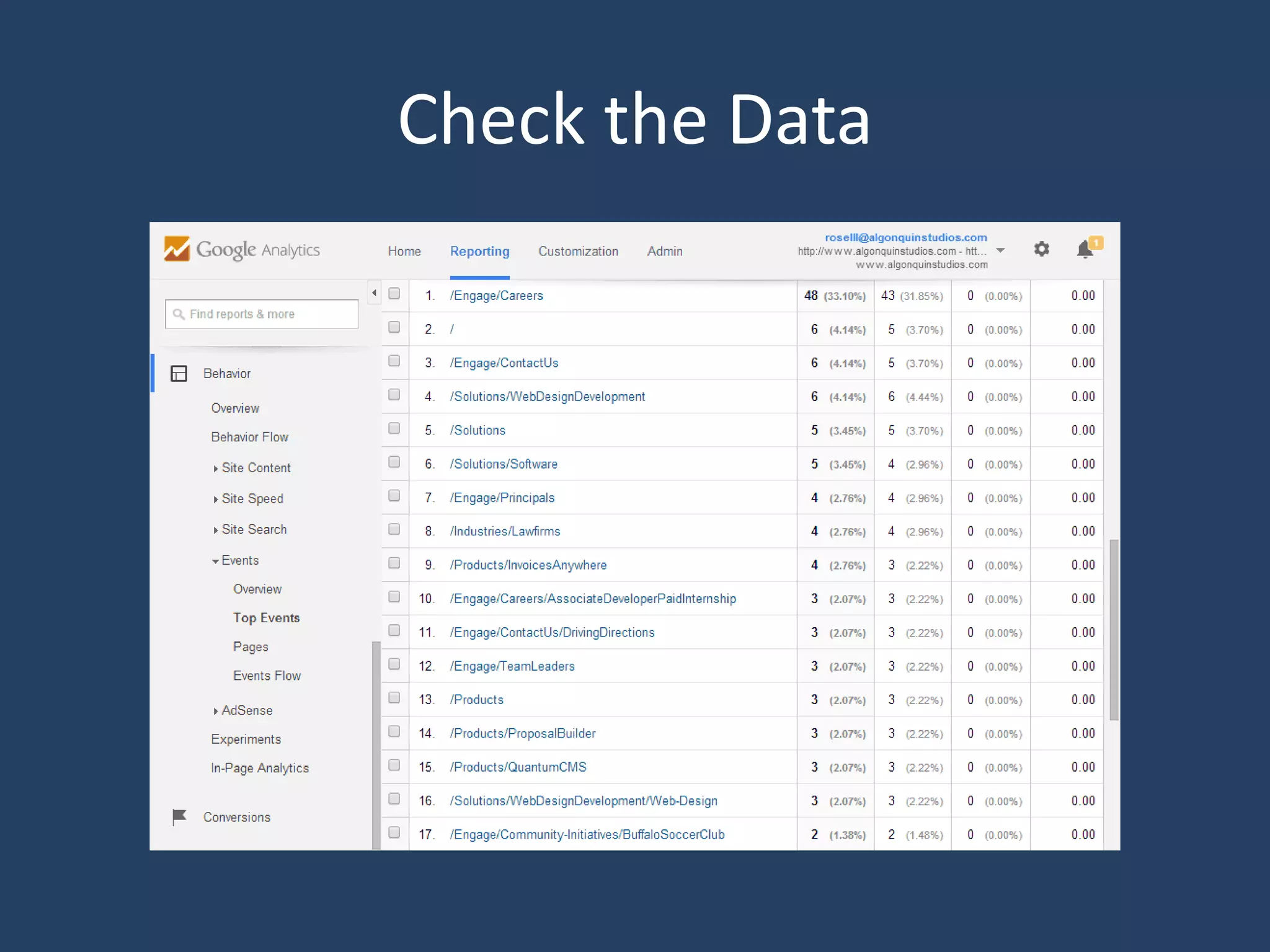Screen dimensions: 1270x952
Task: Open Experiments in sidebar
Action: pos(246,739)
